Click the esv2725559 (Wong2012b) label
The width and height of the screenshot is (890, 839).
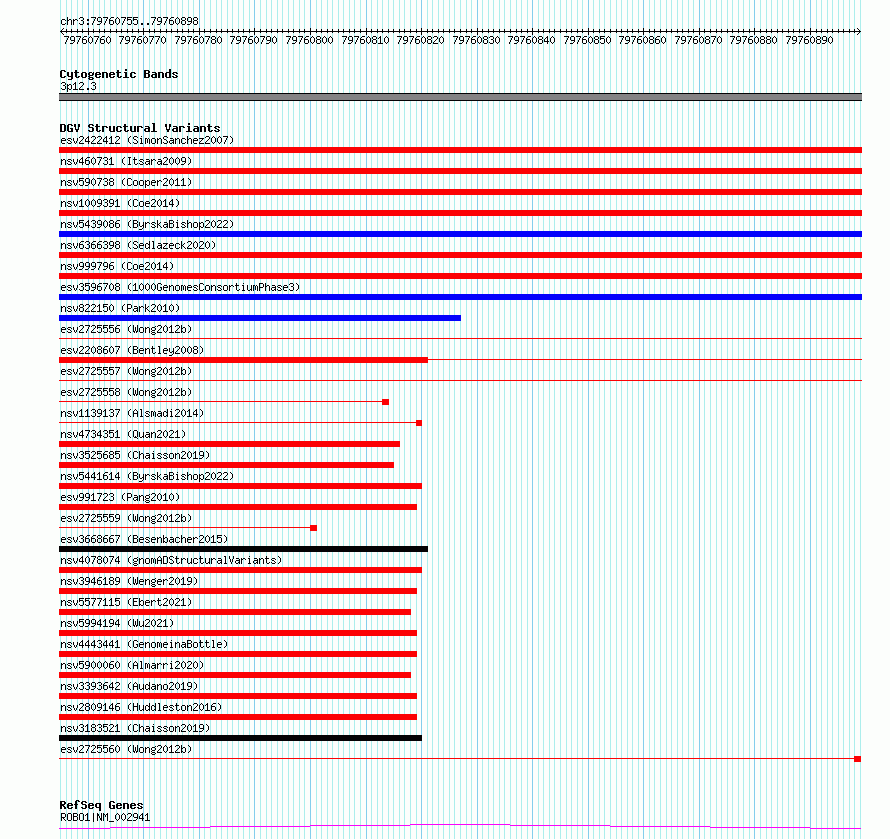(126, 518)
